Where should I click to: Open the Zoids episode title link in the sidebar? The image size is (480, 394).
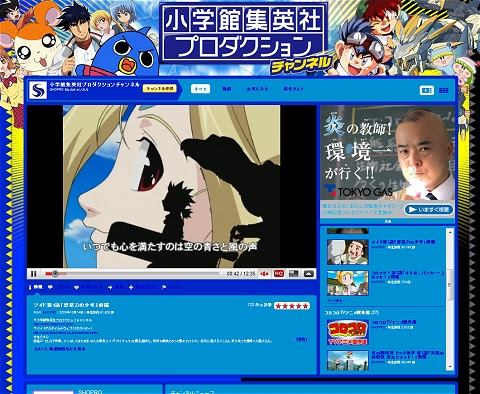click(x=403, y=242)
